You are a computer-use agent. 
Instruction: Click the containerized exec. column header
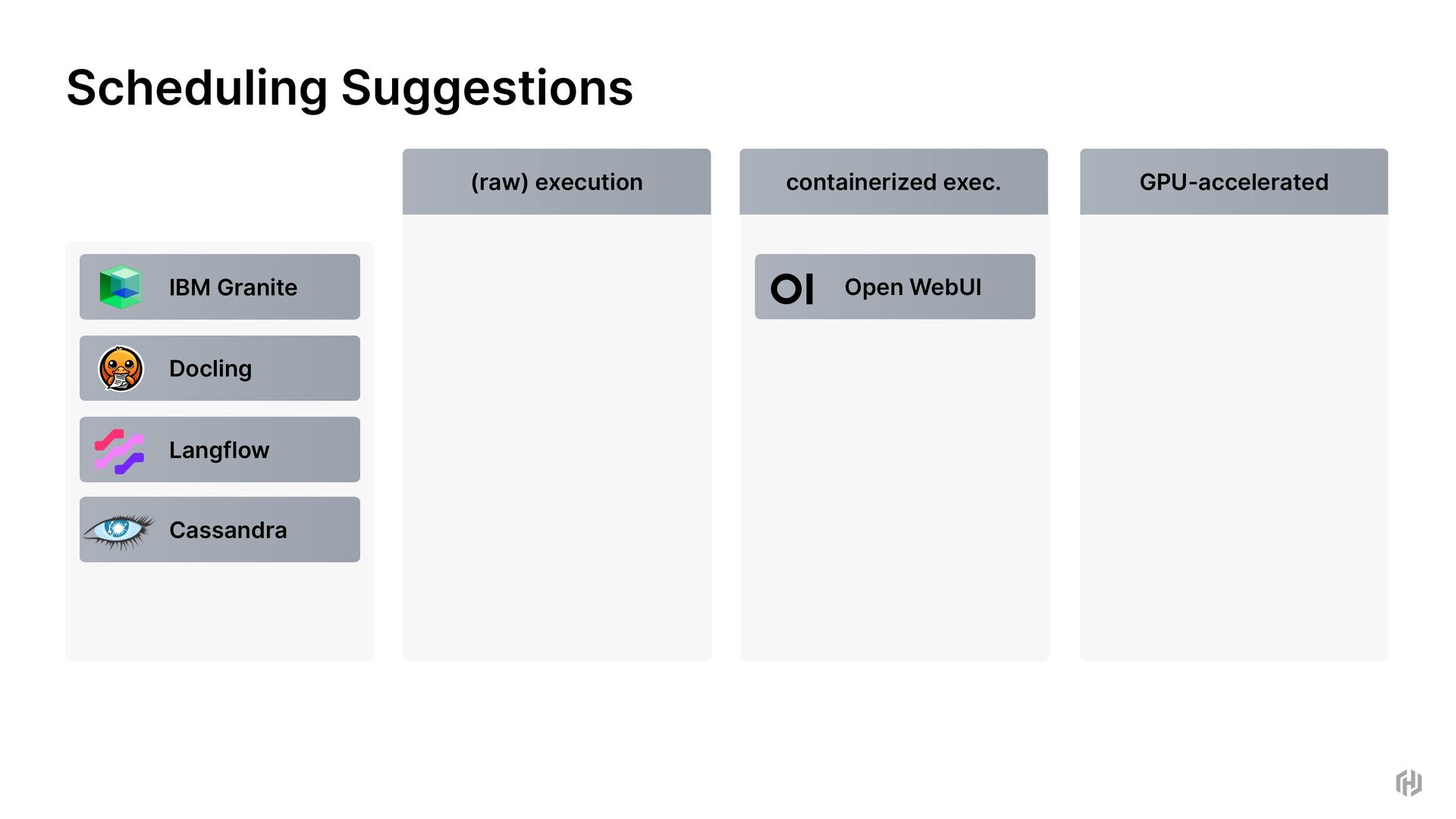[893, 182]
